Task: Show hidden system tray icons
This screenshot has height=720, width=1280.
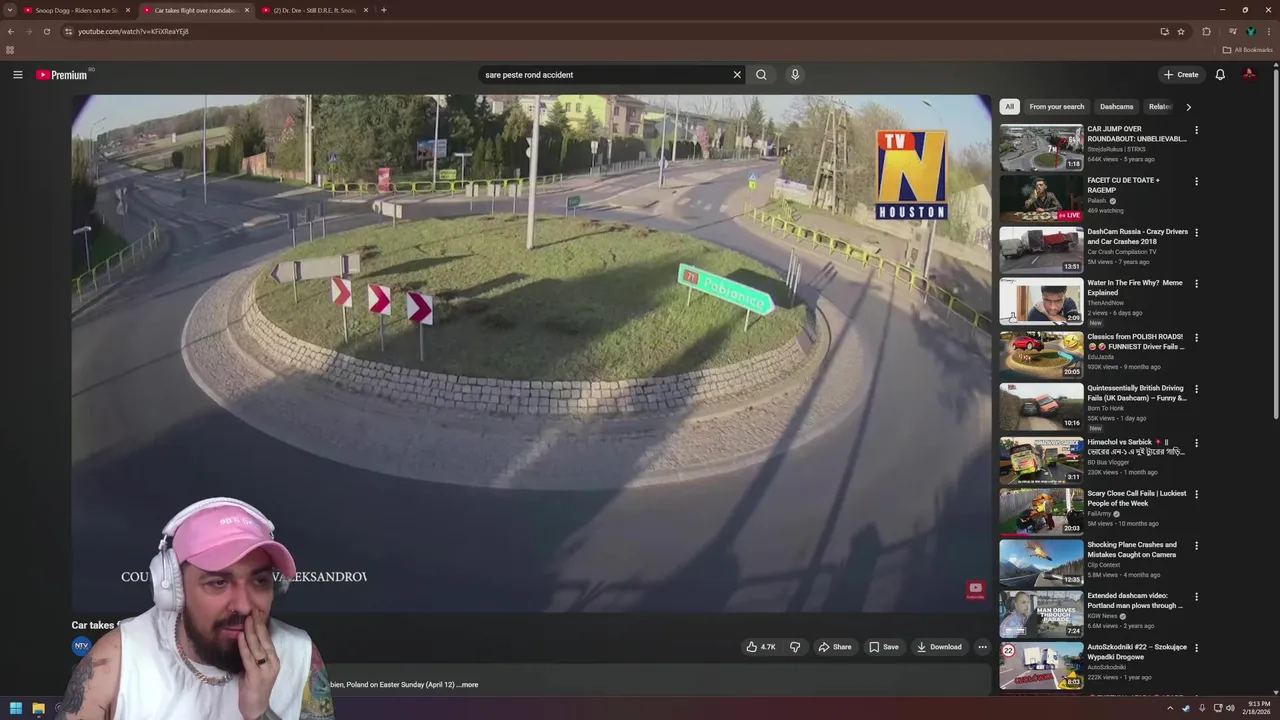Action: pos(1170,708)
